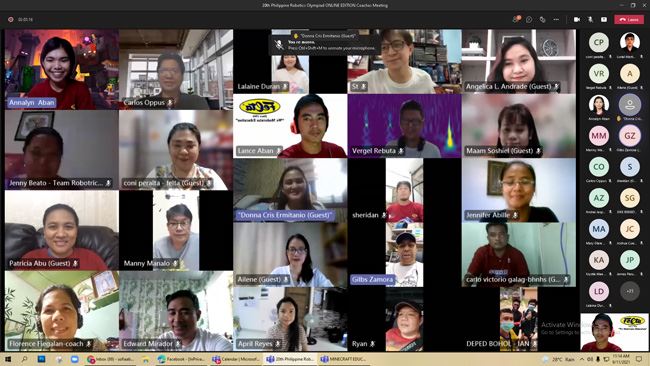Open the Windows Start menu
Image resolution: width=650 pixels, height=366 pixels.
click(7, 359)
